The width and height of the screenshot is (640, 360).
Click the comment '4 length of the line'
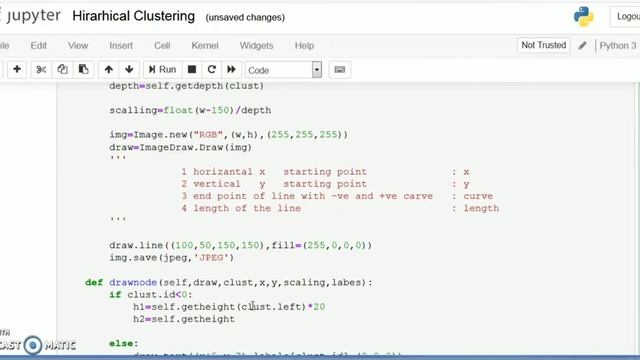point(241,209)
